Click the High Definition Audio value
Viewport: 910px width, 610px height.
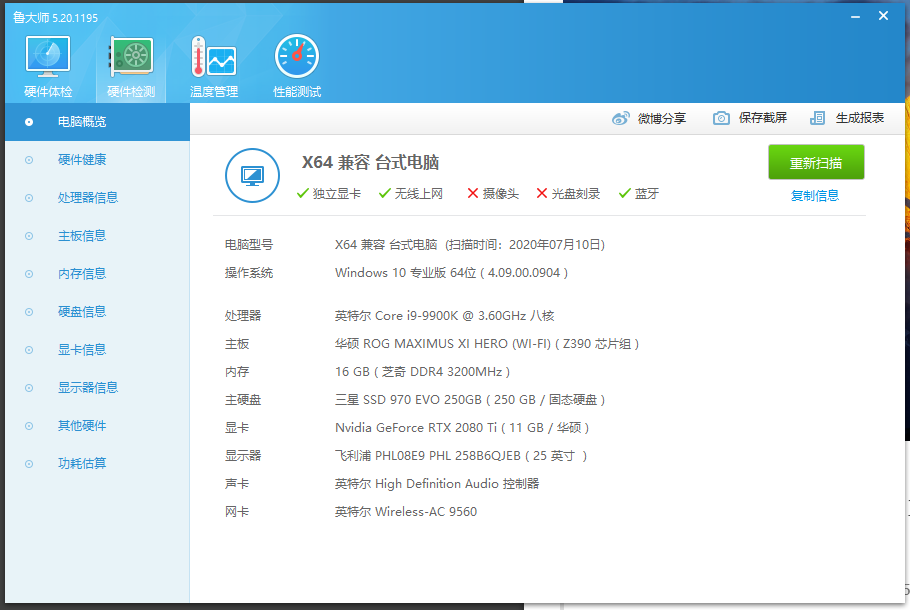[x=437, y=483]
